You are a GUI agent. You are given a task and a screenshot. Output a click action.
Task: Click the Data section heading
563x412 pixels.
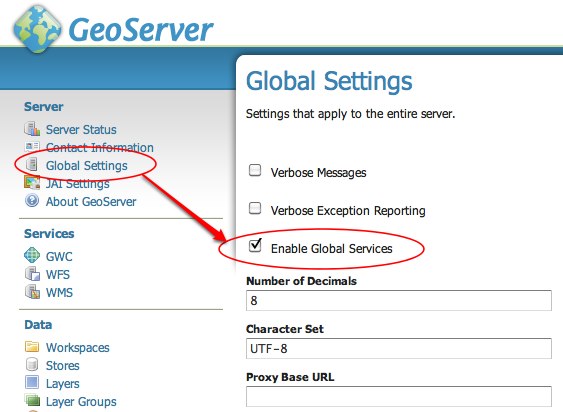38,325
